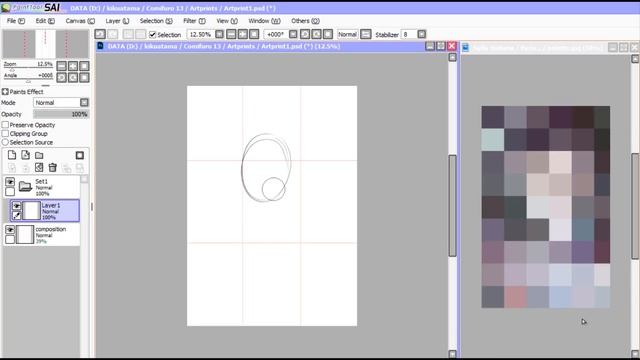Screen dimensions: 640x360
Task: Click navigator rotate clockwise button
Action: click(73, 77)
